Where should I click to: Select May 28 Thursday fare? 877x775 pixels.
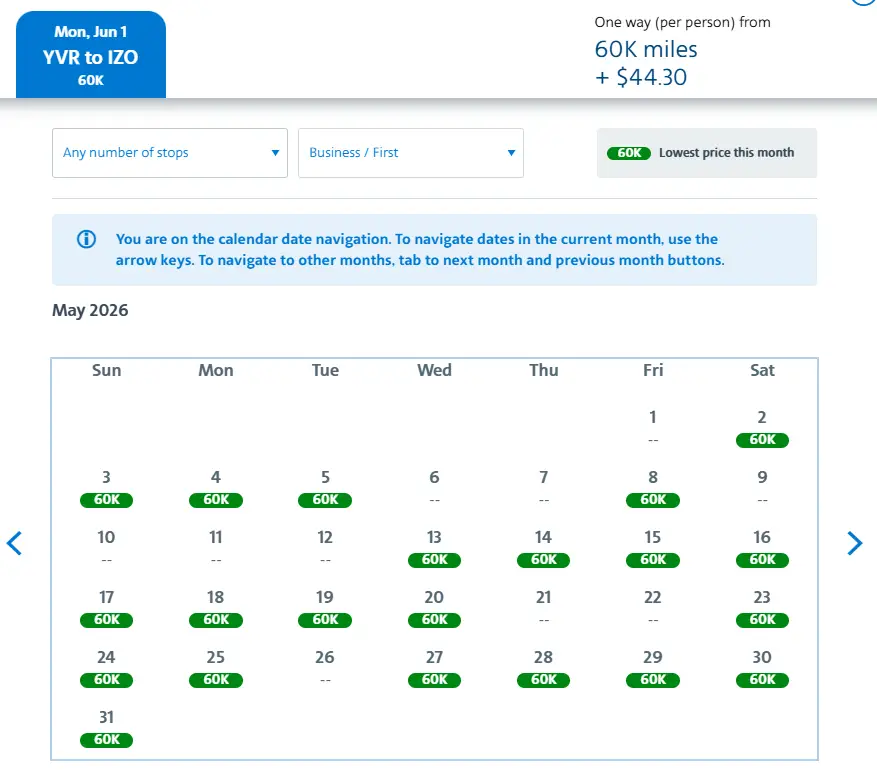click(x=543, y=668)
